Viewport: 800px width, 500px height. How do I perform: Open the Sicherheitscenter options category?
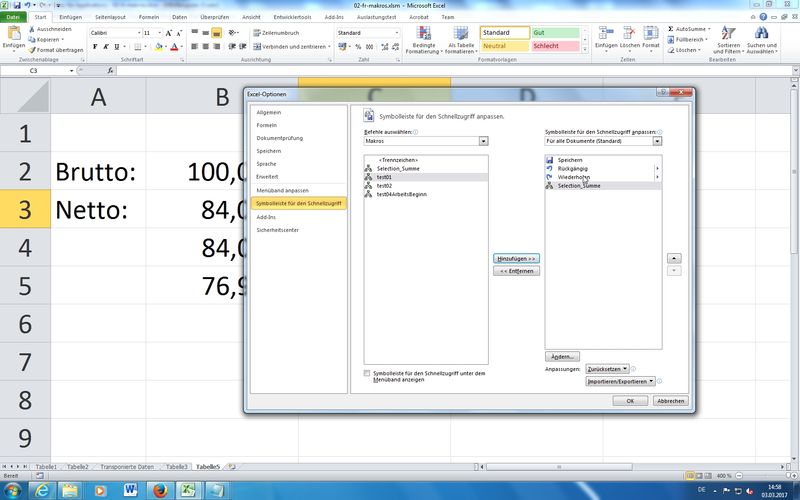[x=277, y=229]
